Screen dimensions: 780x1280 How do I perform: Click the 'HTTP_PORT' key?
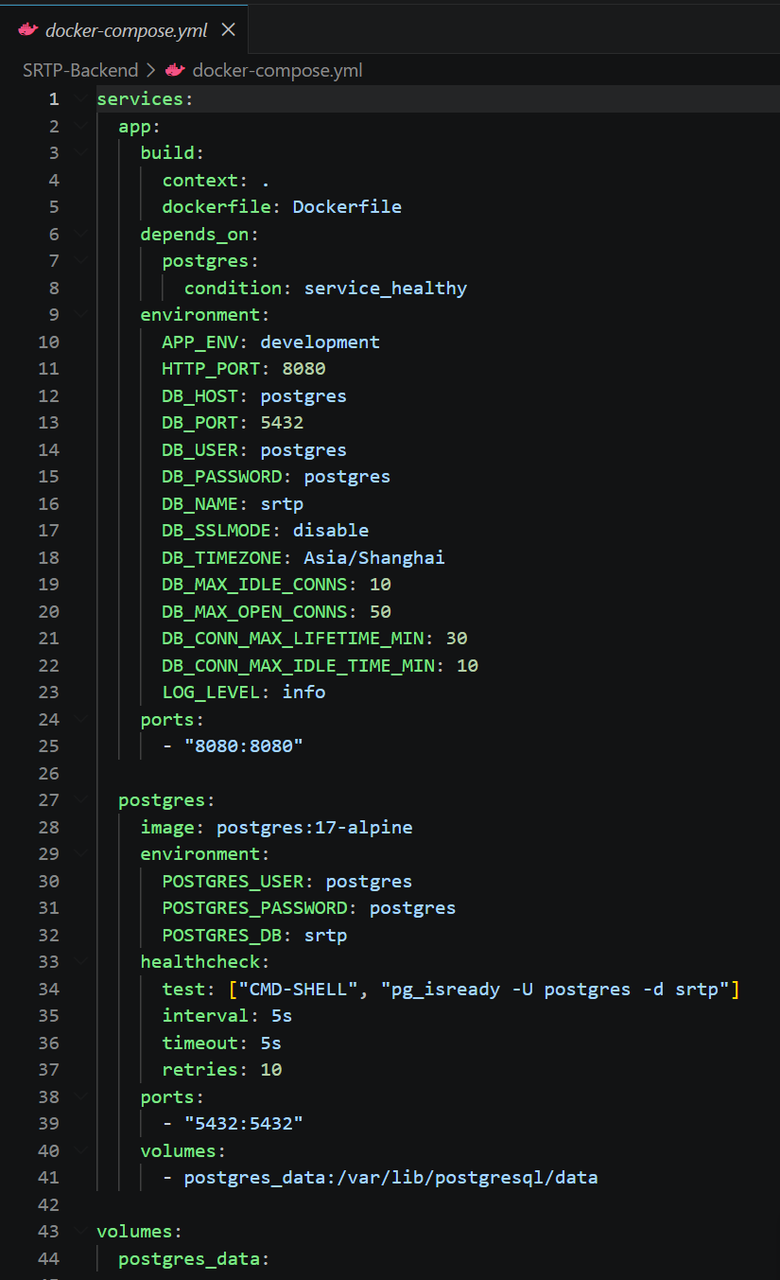tap(211, 369)
